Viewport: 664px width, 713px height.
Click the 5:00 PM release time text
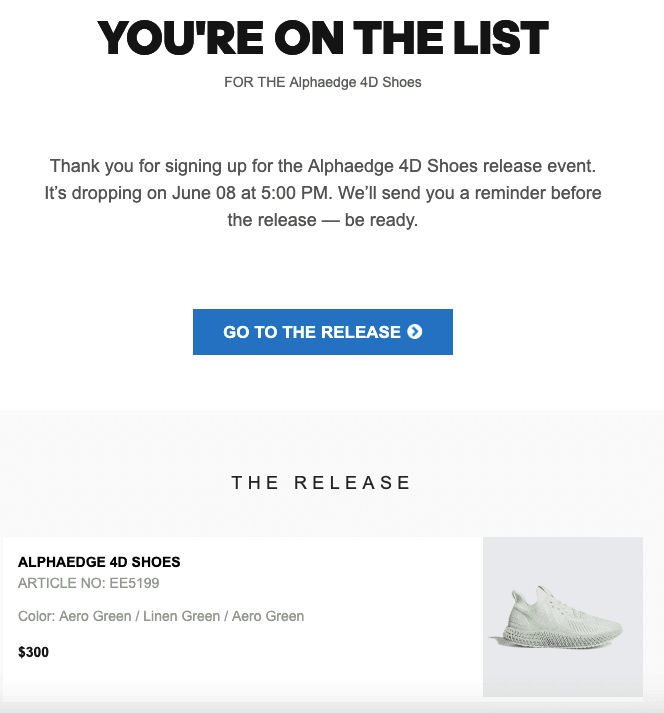click(x=297, y=193)
